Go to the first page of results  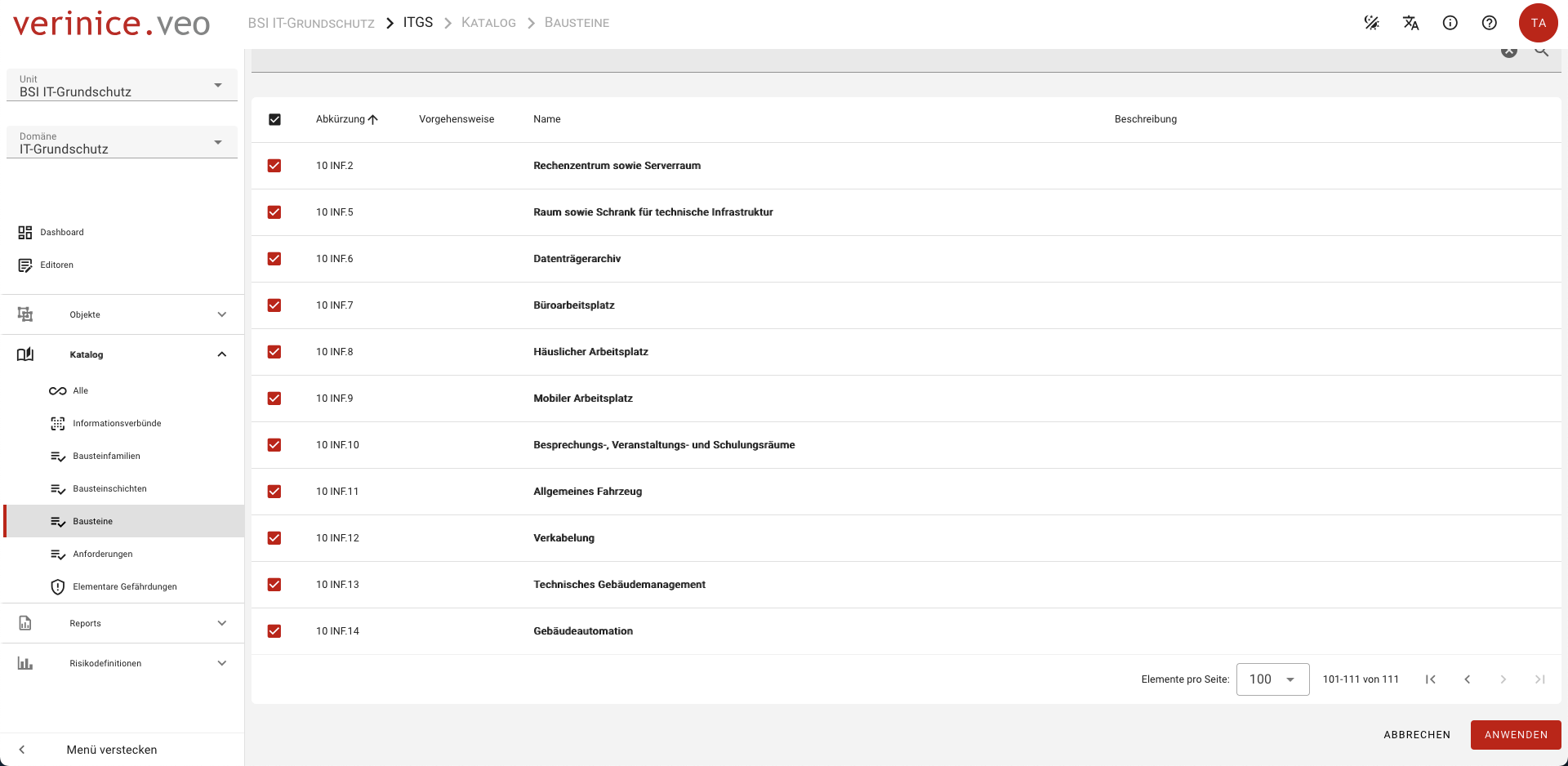(1430, 679)
